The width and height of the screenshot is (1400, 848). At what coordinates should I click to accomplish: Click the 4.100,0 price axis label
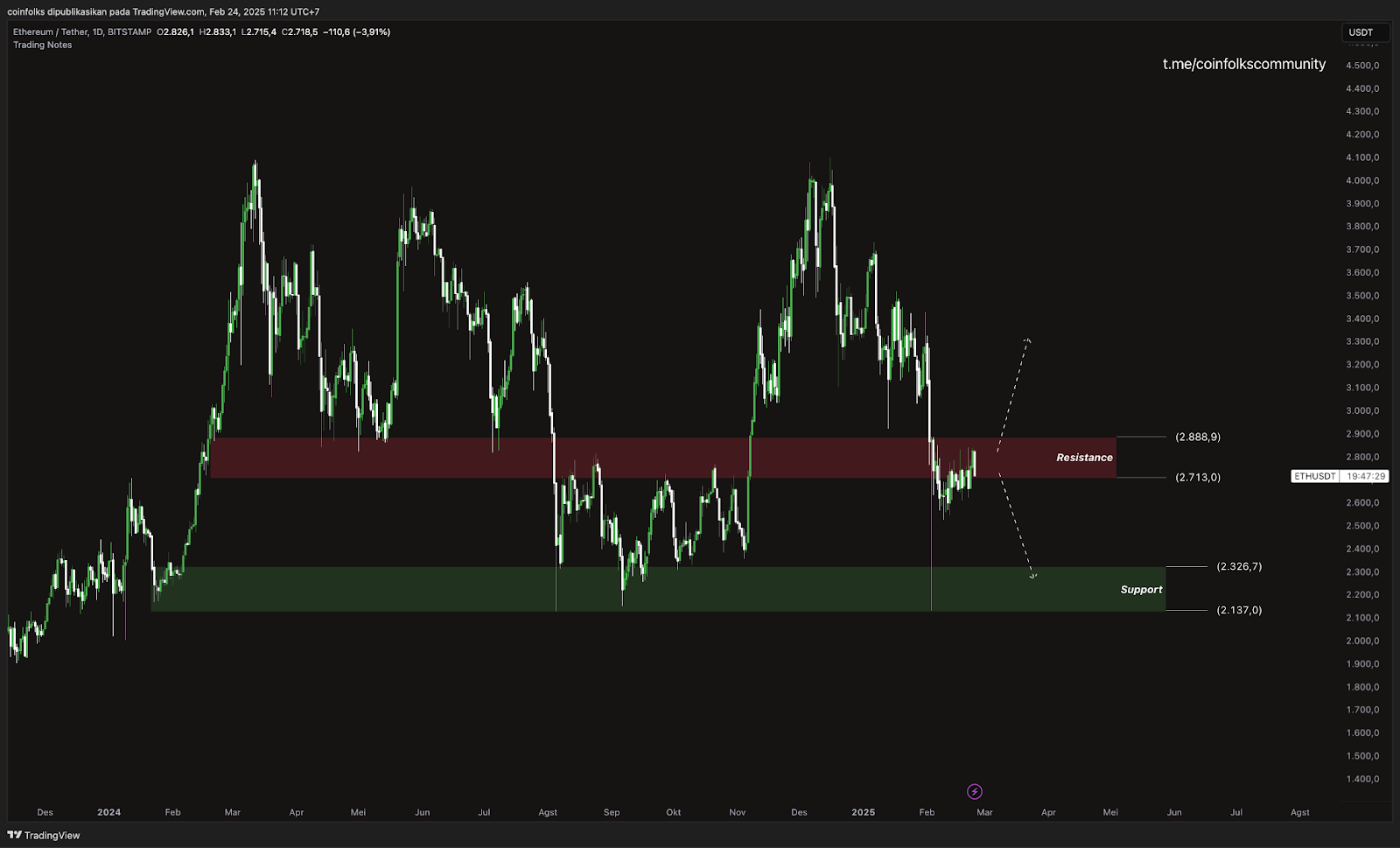(1362, 158)
